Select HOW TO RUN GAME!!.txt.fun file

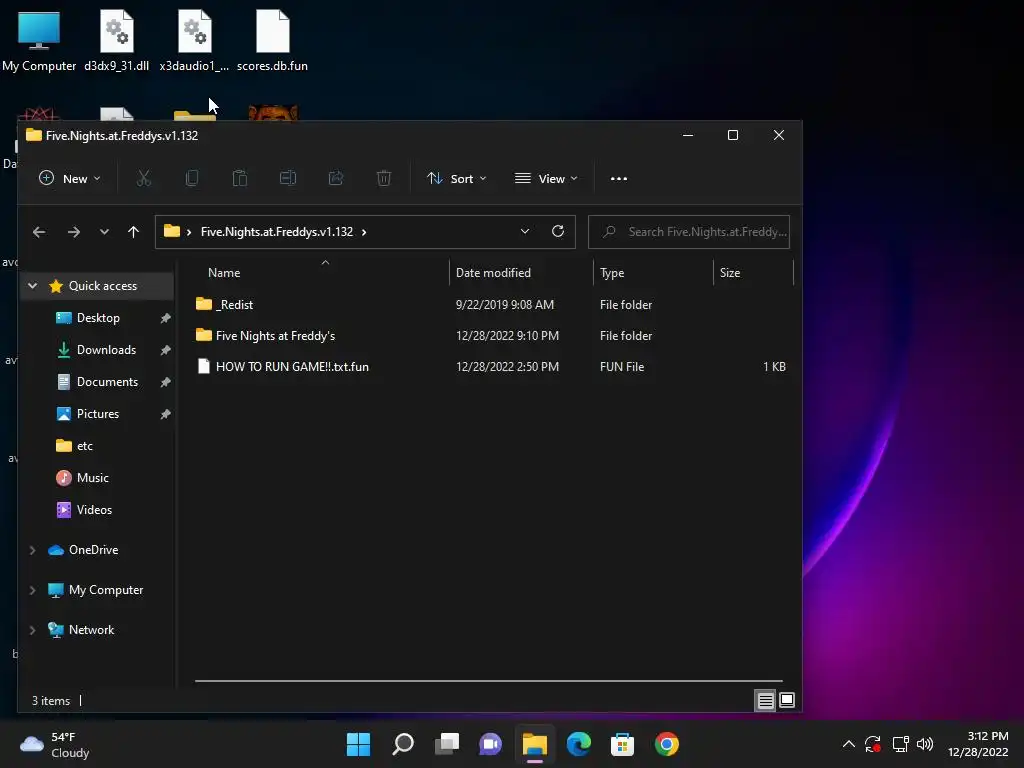(x=492, y=366)
